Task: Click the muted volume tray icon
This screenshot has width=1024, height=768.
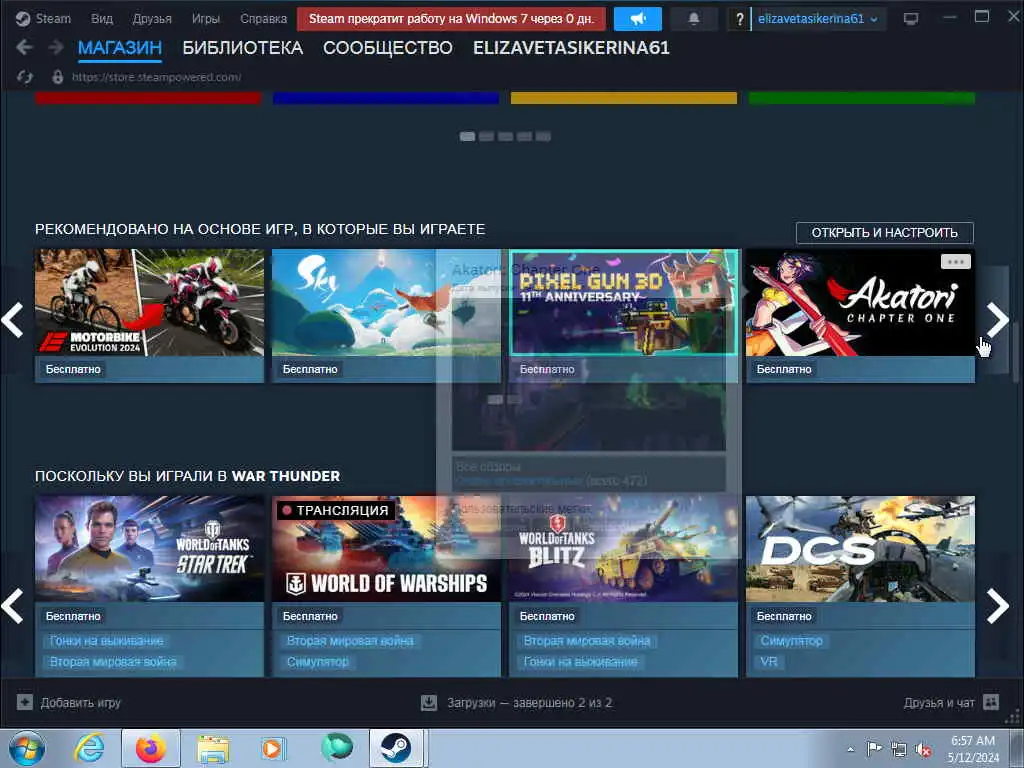Action: coord(923,750)
